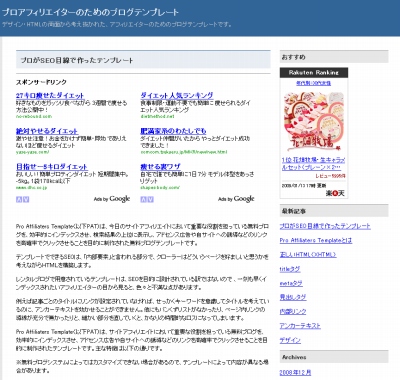Open the blog title プロアフィリエイターのためのブログテンプレート
The height and width of the screenshot is (380, 400).
tap(90, 13)
